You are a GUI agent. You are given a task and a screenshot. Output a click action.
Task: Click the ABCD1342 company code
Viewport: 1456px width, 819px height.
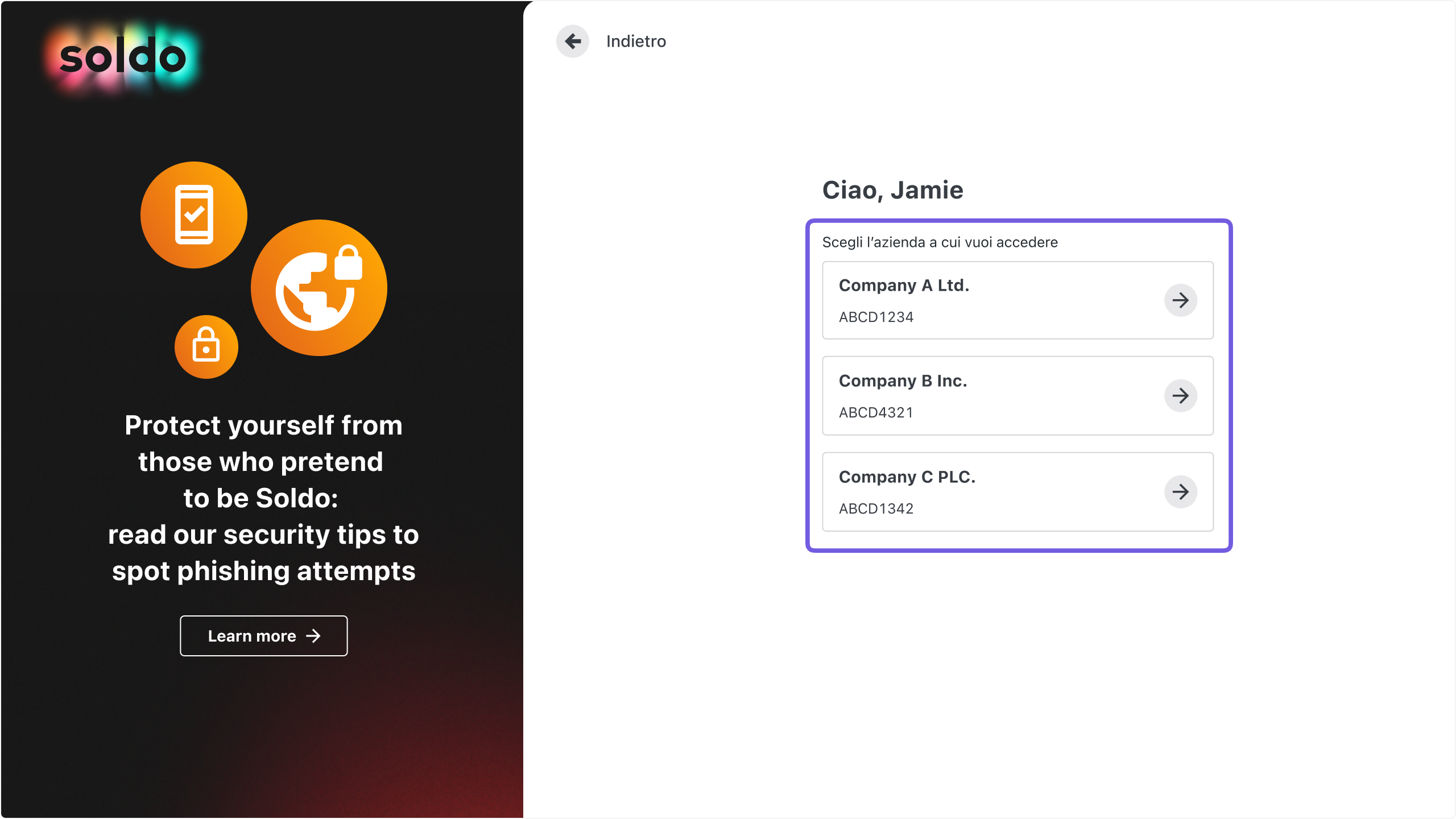pos(876,509)
